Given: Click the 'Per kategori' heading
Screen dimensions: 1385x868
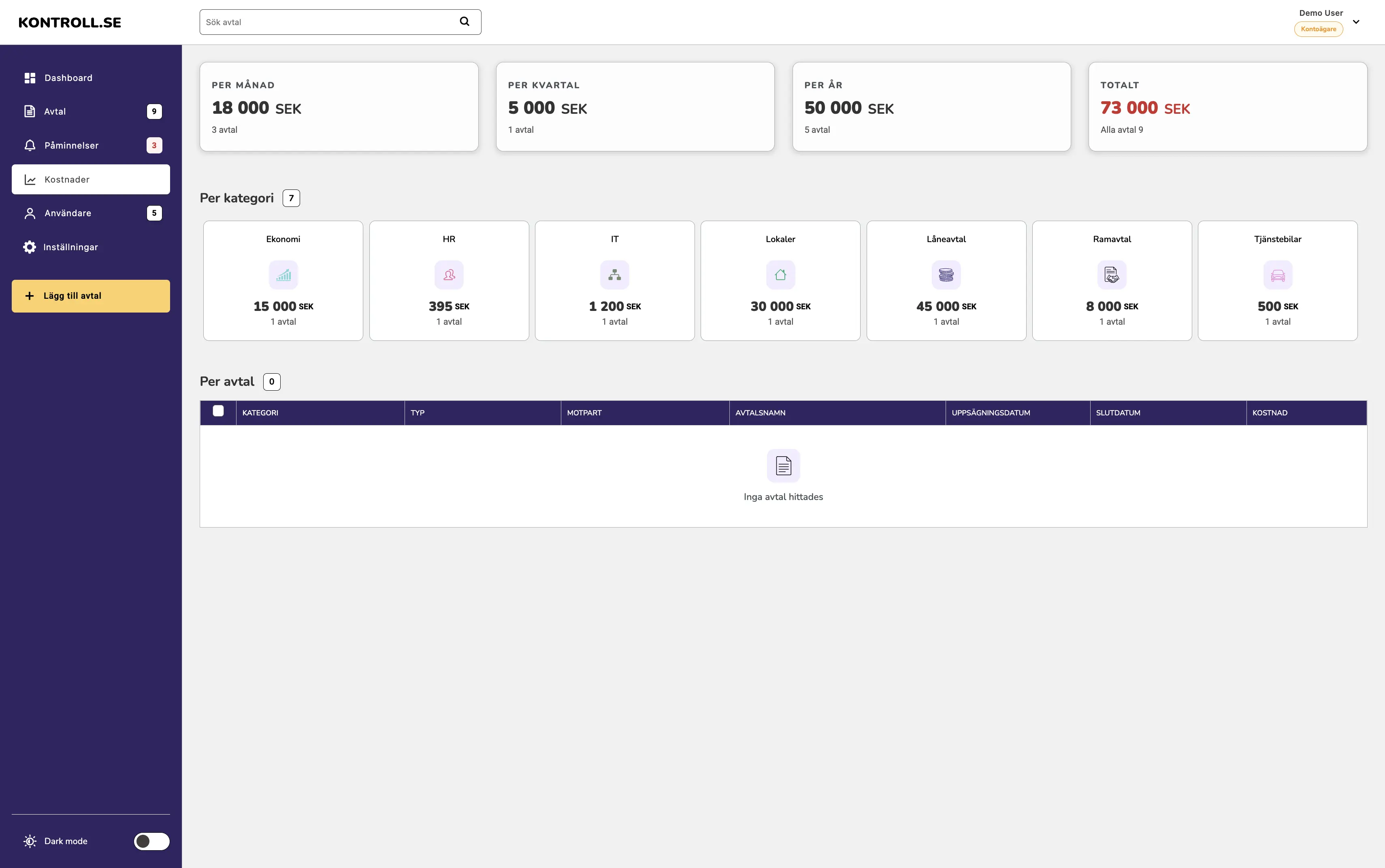Looking at the screenshot, I should [x=237, y=198].
